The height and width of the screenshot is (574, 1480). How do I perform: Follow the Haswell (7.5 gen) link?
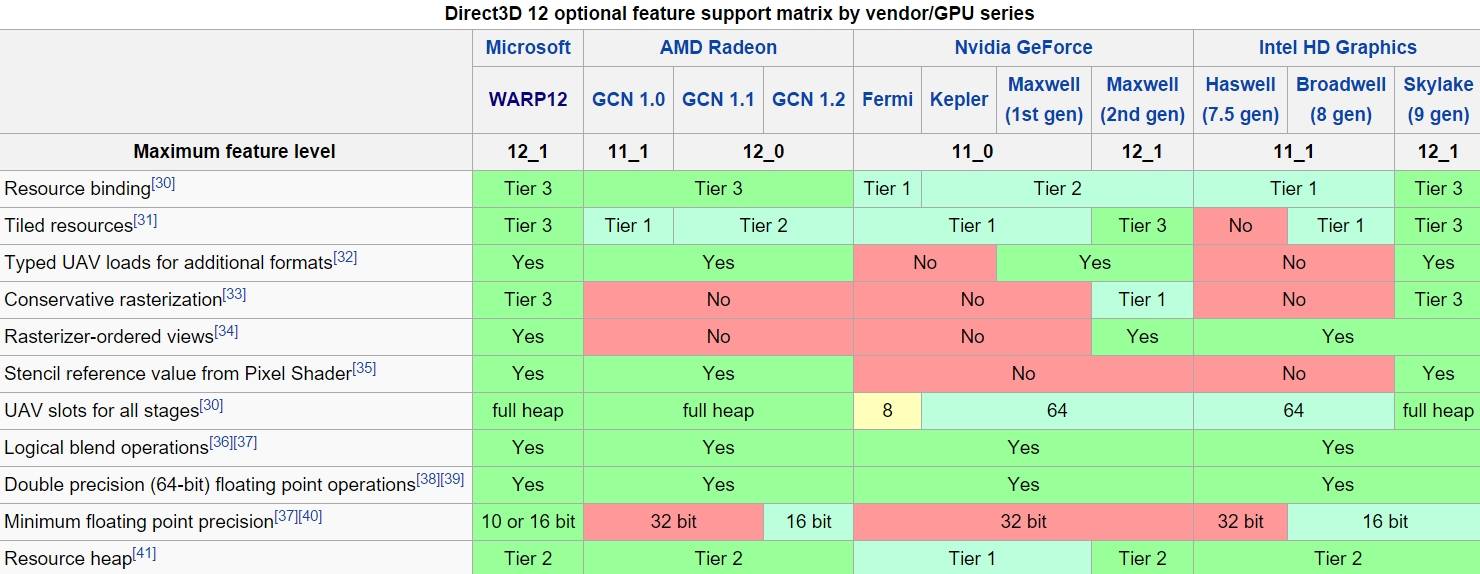[x=1240, y=99]
